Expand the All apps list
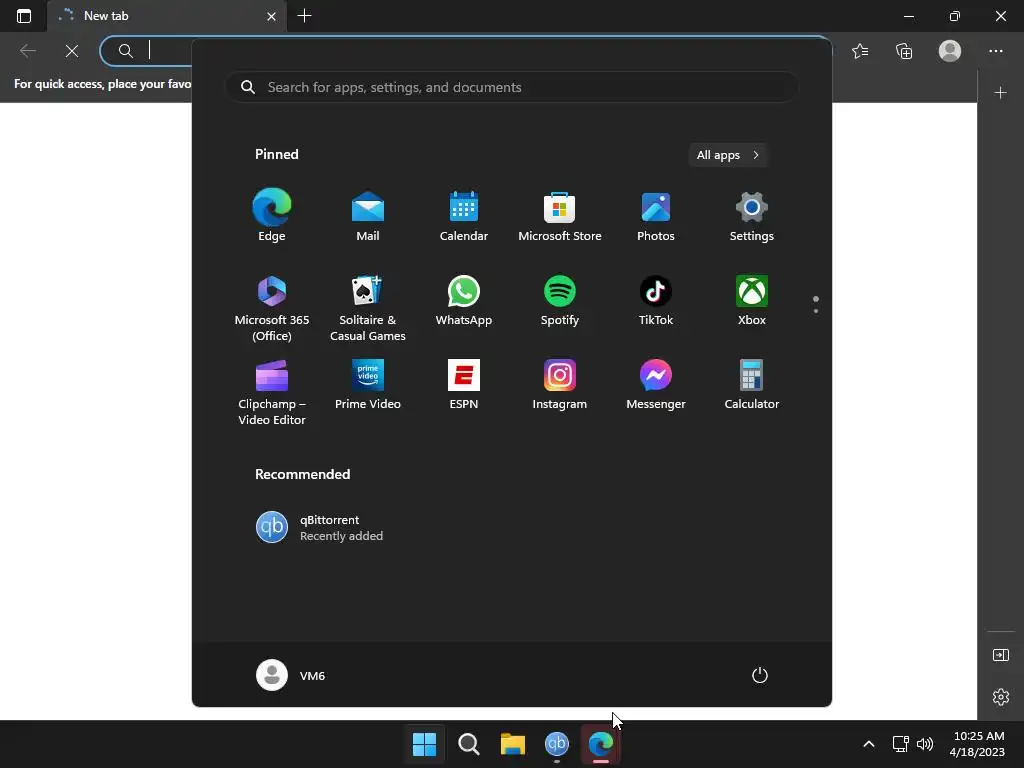The width and height of the screenshot is (1024, 768). pyautogui.click(x=728, y=155)
